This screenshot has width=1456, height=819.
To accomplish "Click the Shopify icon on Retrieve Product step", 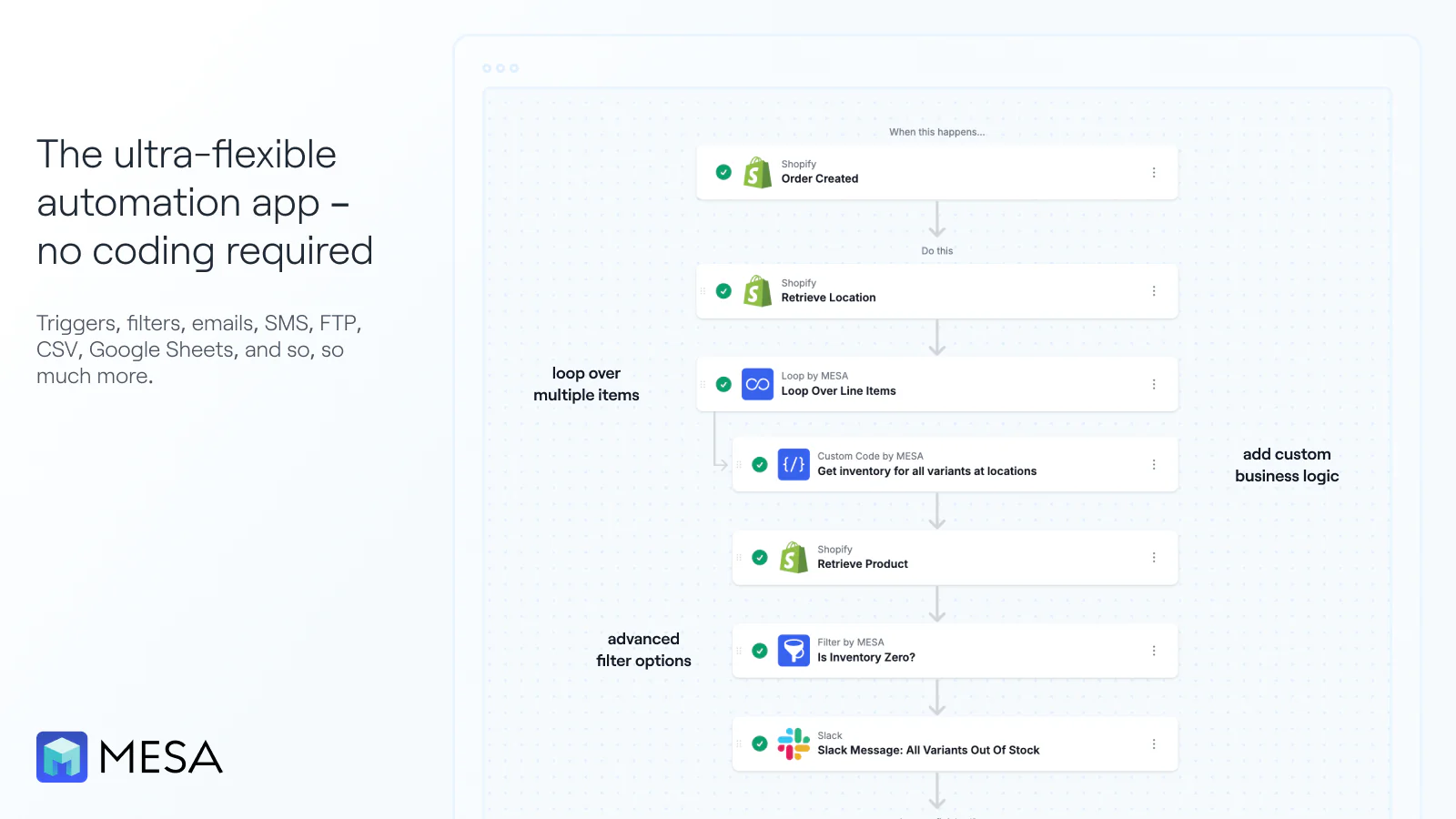I will [x=794, y=557].
